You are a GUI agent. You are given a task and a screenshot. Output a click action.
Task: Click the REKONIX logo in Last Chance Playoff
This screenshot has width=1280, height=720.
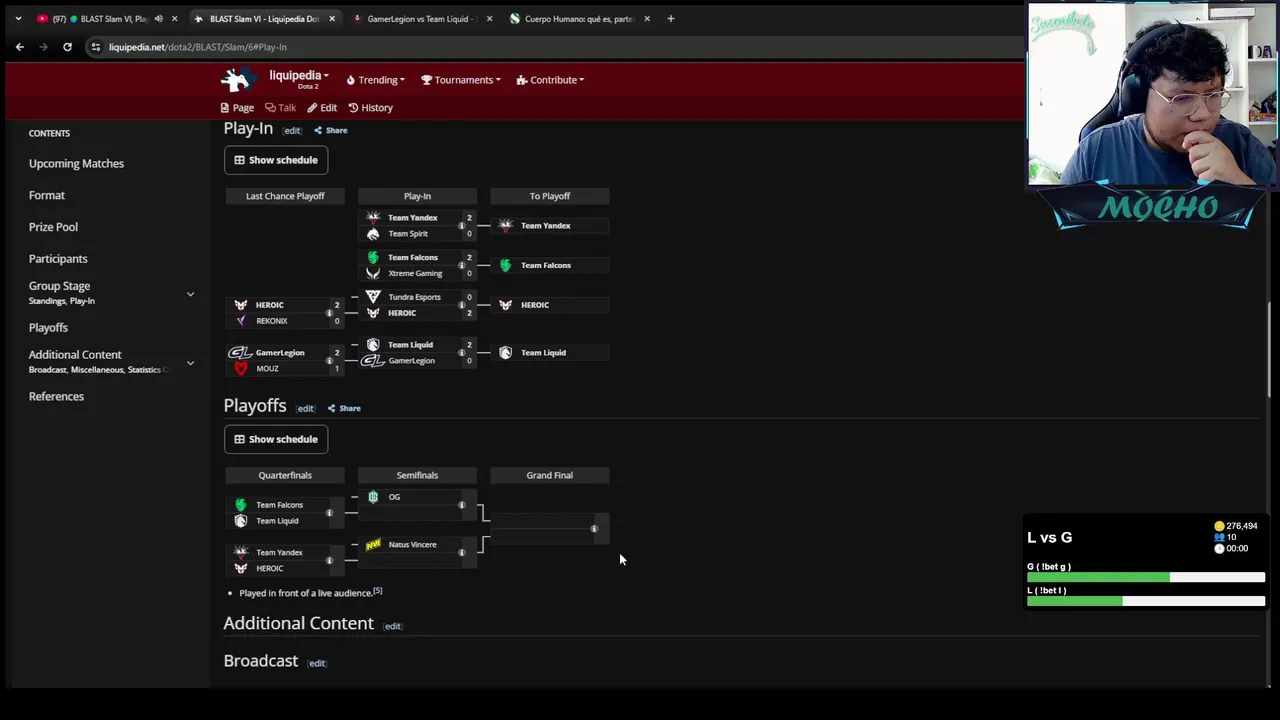pyautogui.click(x=240, y=321)
